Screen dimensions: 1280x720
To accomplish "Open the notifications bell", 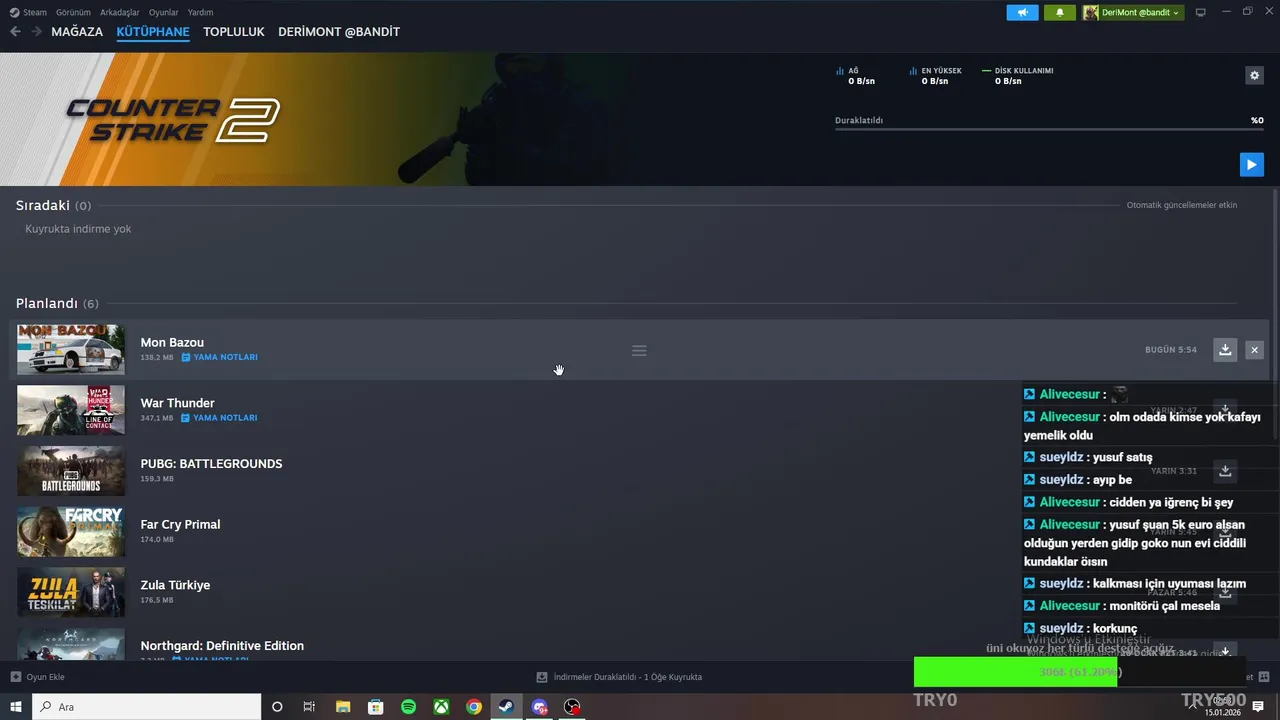I will click(1059, 12).
